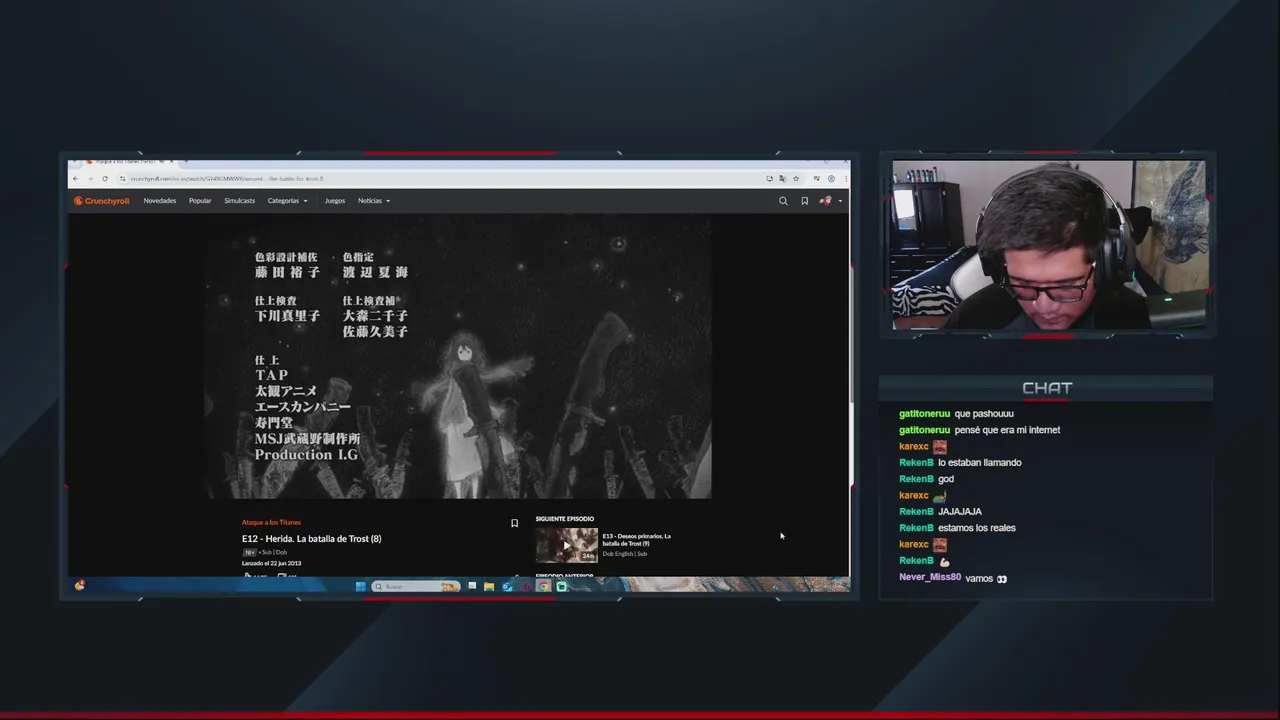Open the Novedades menu item
1280x720 pixels.
coord(159,201)
